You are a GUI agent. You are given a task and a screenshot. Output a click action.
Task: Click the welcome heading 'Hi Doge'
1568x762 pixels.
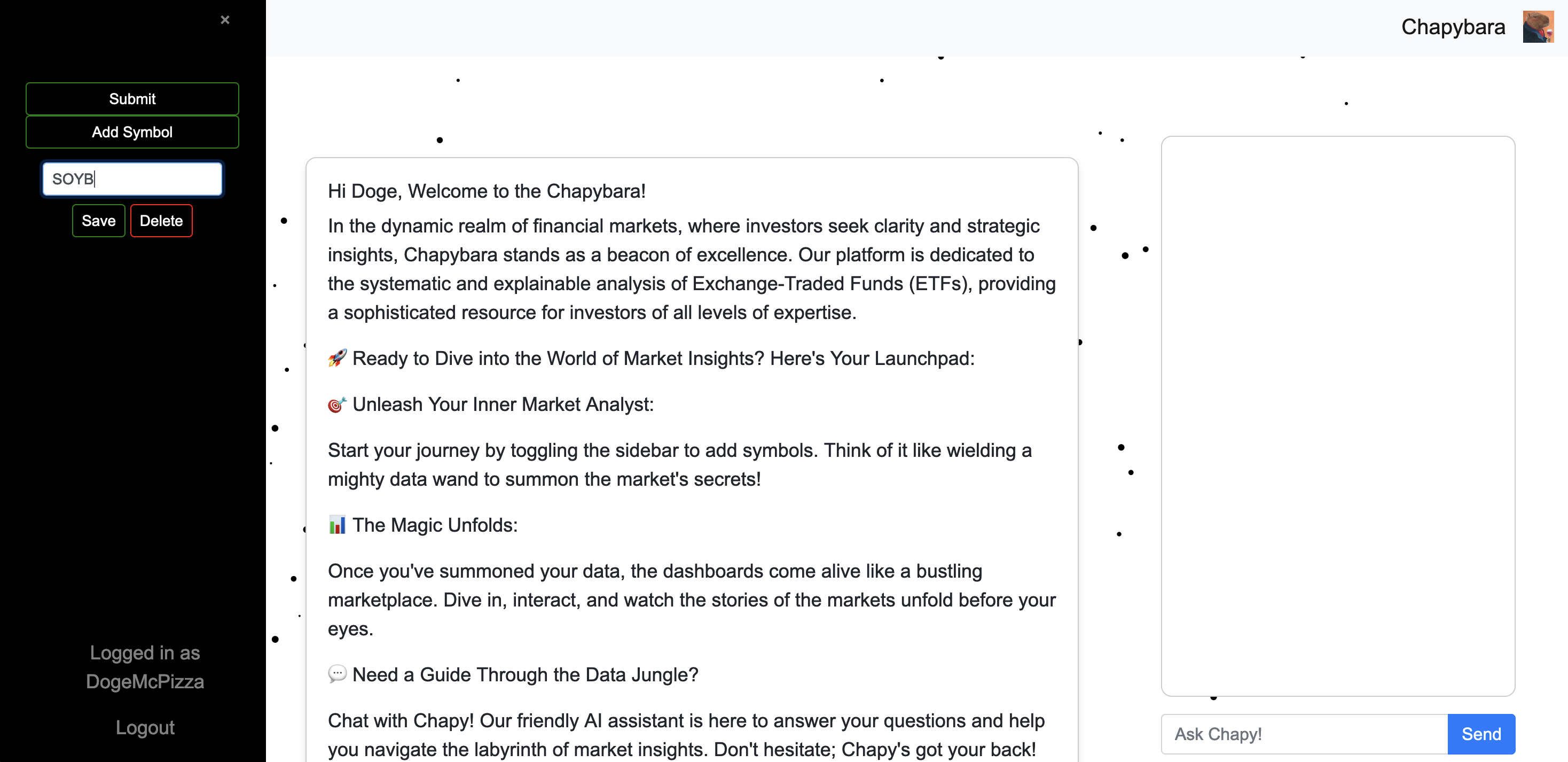(487, 191)
